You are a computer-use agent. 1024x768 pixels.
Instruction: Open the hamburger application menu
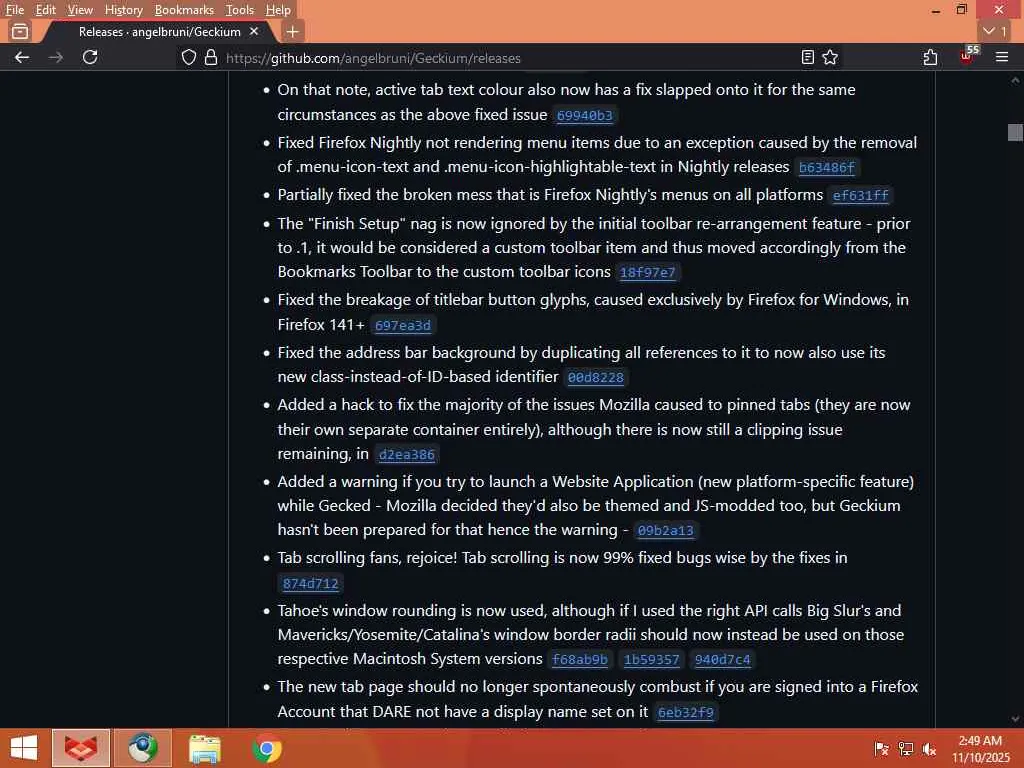1002,57
